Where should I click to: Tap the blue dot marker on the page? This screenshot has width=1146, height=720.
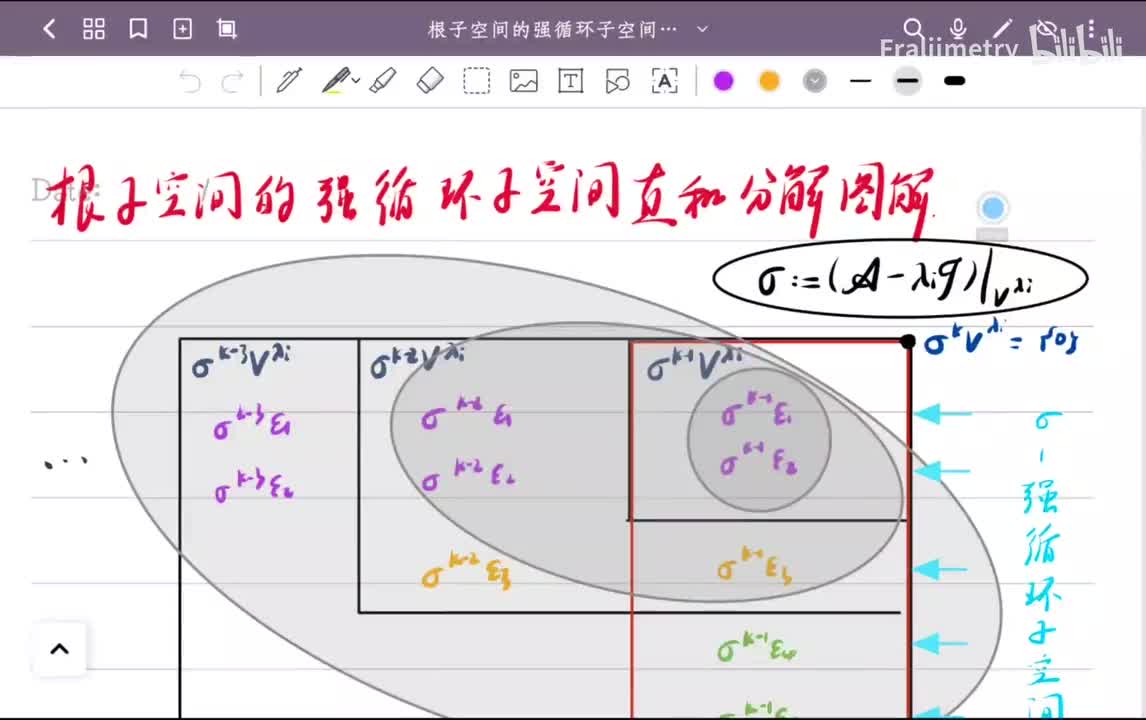(x=992, y=208)
